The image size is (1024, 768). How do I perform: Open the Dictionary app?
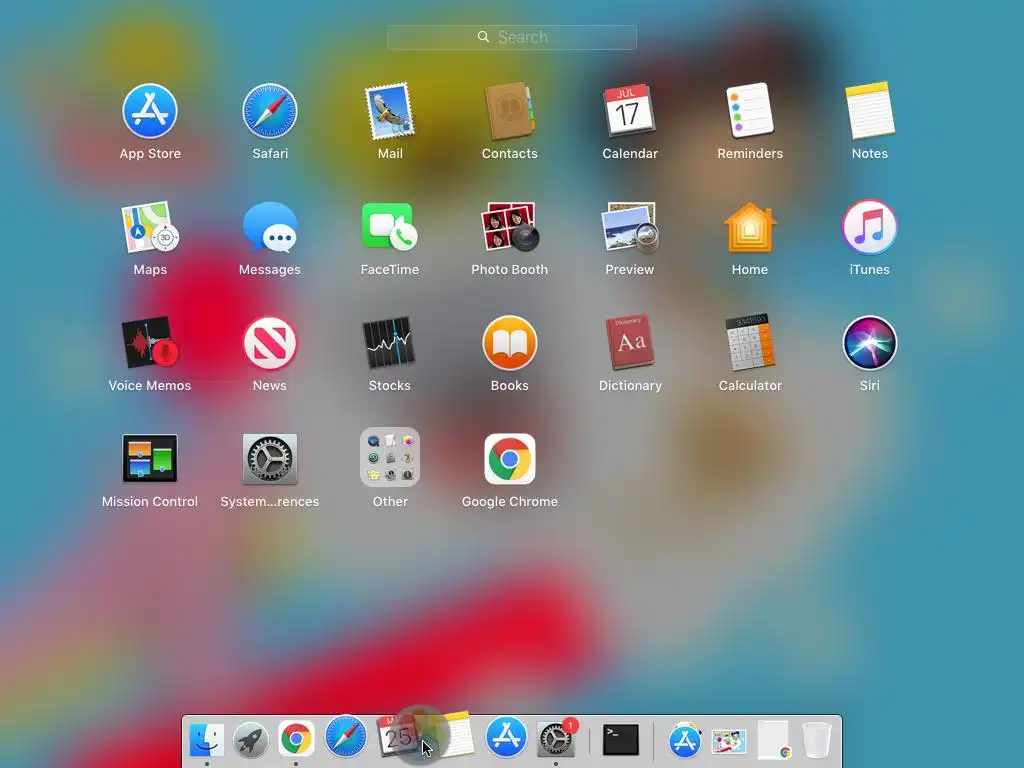(x=630, y=343)
